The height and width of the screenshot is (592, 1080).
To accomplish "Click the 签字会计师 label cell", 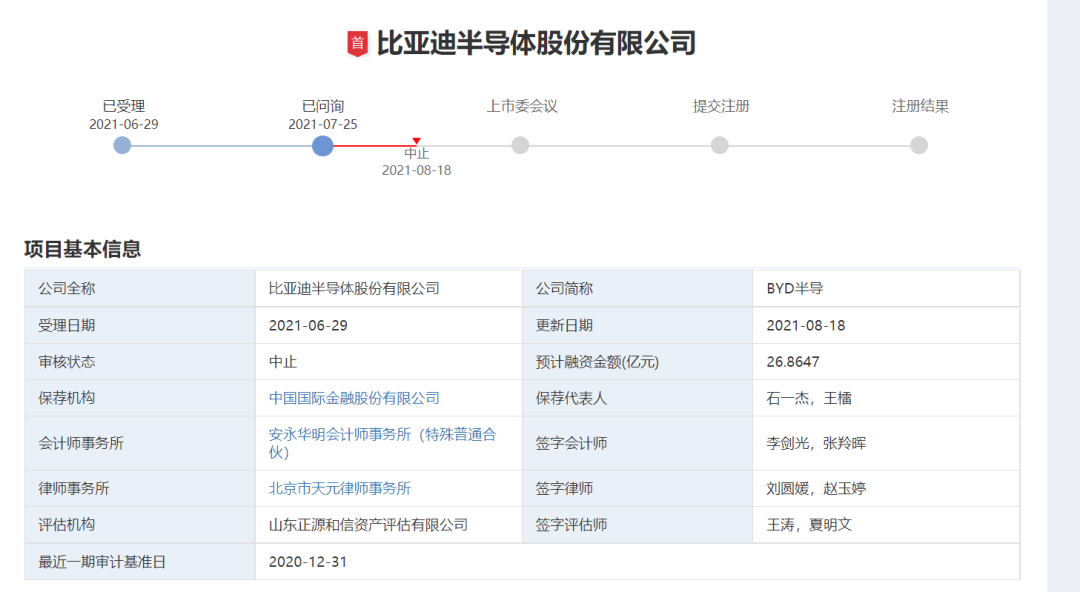I will tap(637, 443).
